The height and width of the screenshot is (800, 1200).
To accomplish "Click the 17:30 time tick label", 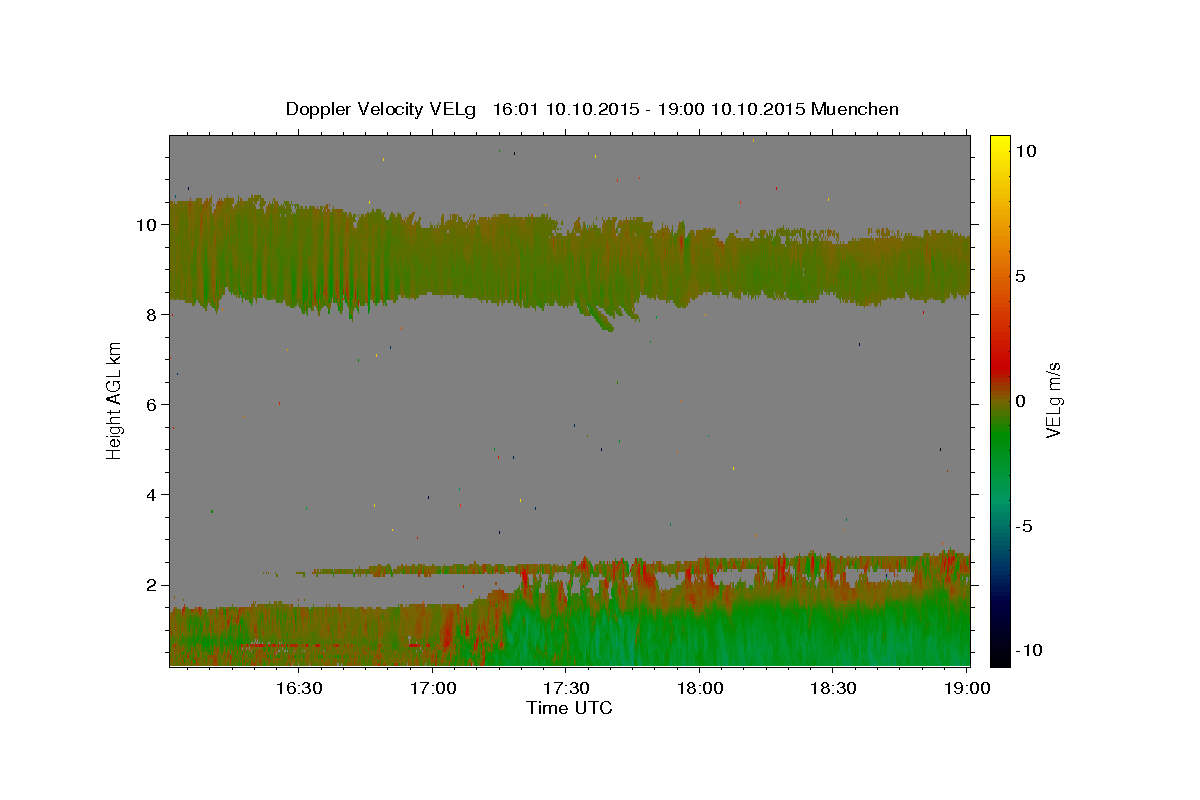I will tap(566, 688).
